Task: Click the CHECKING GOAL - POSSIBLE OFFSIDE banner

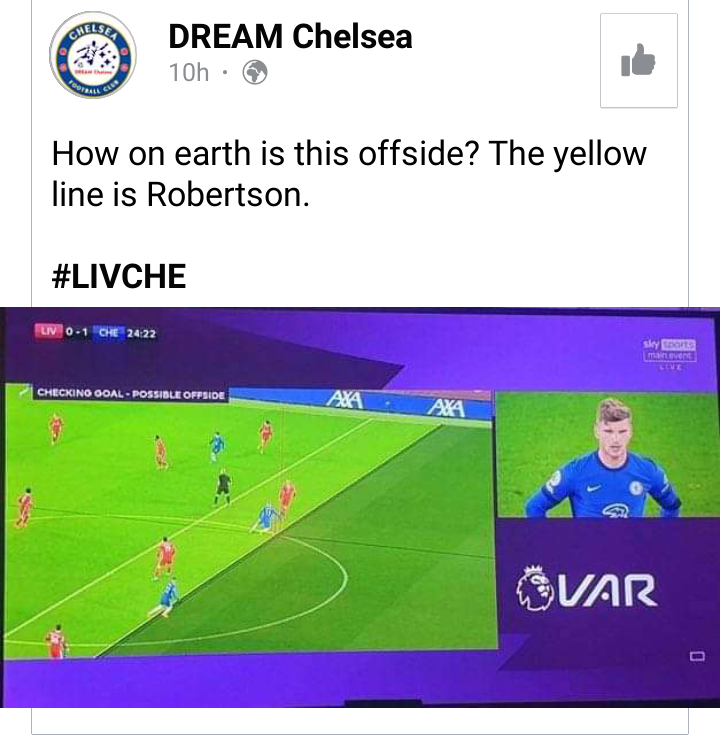Action: click(131, 394)
